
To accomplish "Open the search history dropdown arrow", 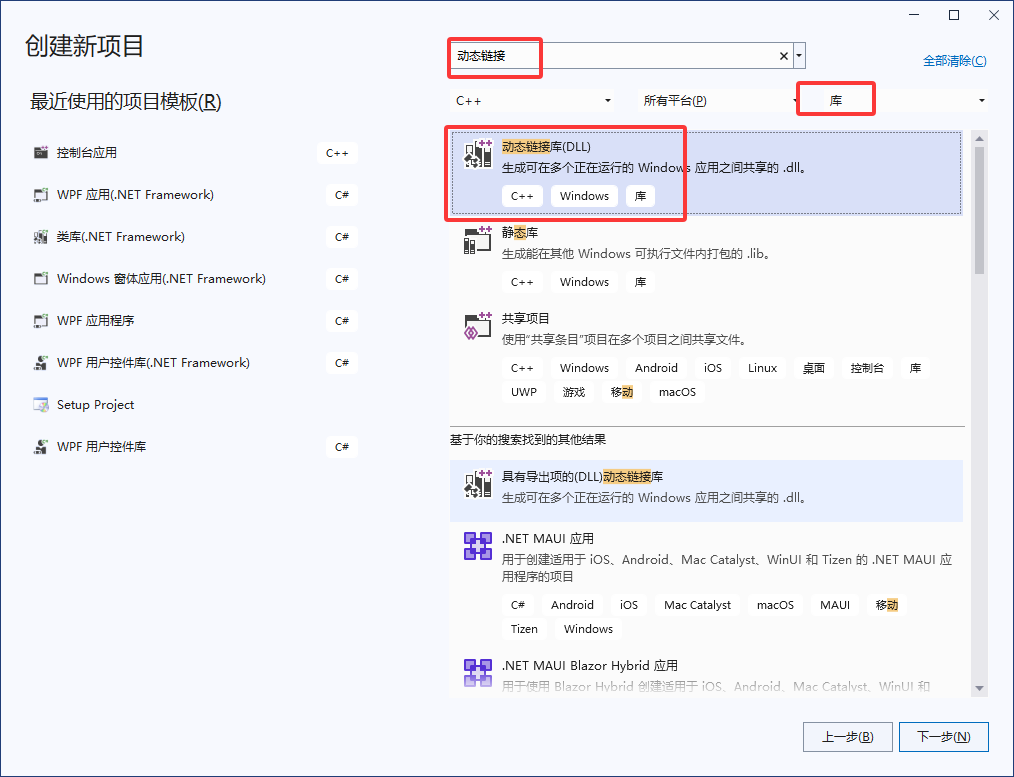I will pos(799,56).
